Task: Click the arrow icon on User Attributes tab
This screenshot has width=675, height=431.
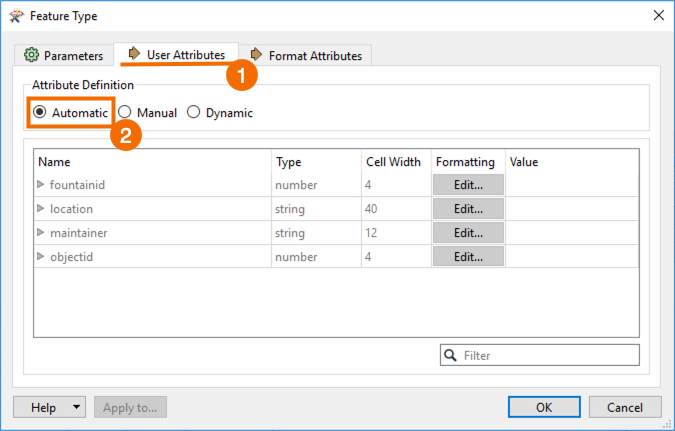Action: tap(134, 53)
